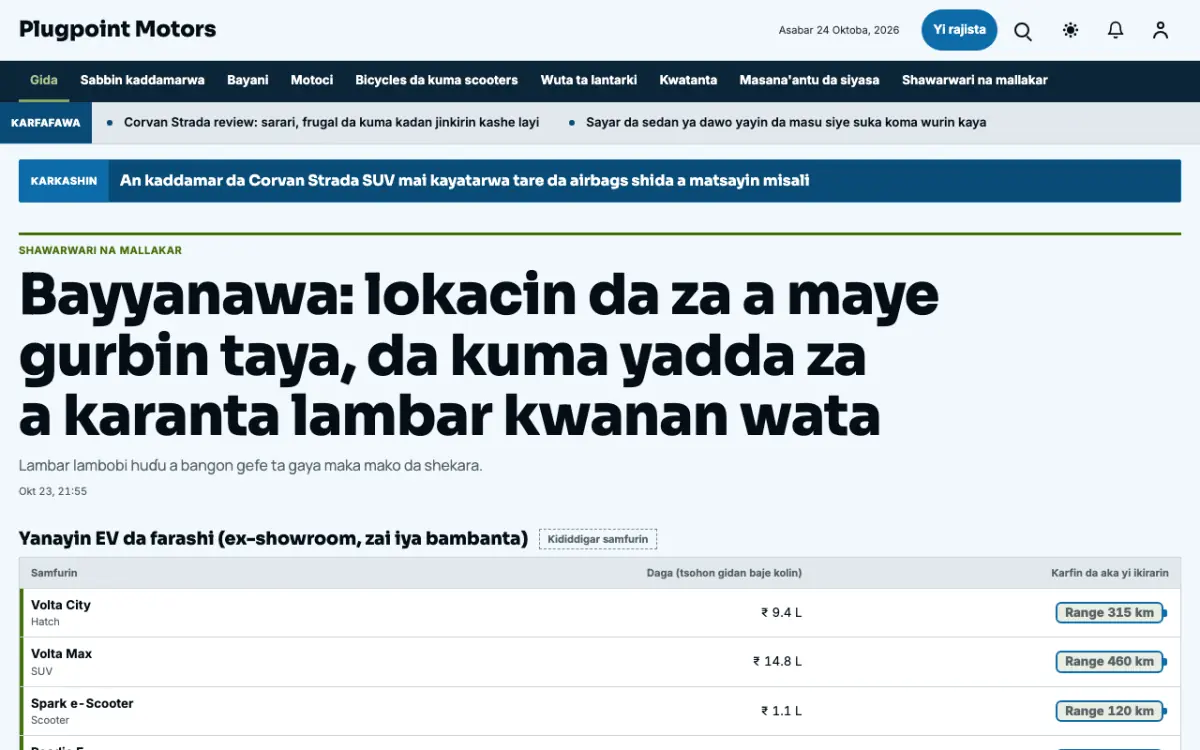
Task: Click Range 120 km badge
Action: [1109, 711]
